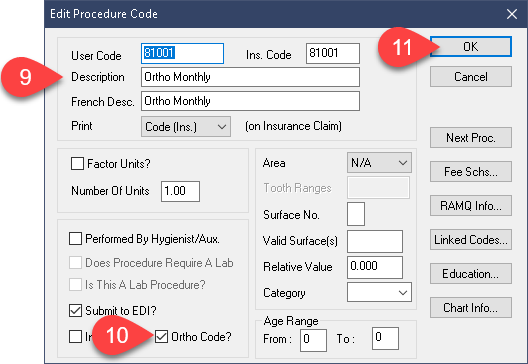Open Linked Codes... dialog
Viewport: 528px width, 364px height.
click(470, 239)
